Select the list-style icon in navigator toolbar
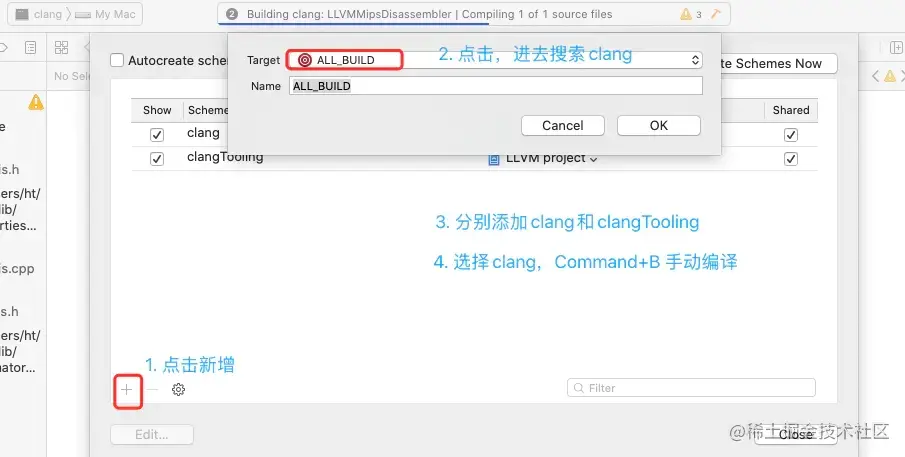The image size is (905, 457). click(31, 47)
